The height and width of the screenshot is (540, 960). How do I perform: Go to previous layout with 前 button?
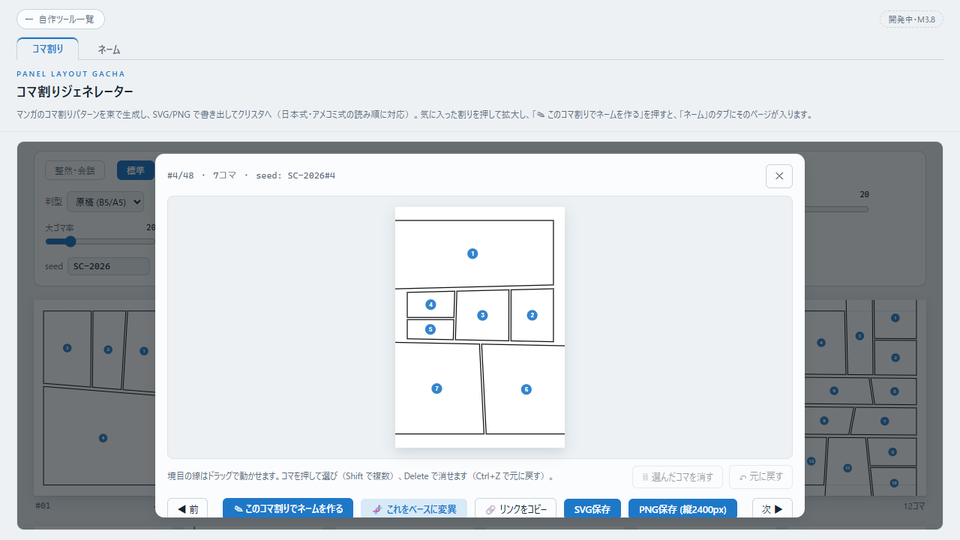(x=187, y=509)
